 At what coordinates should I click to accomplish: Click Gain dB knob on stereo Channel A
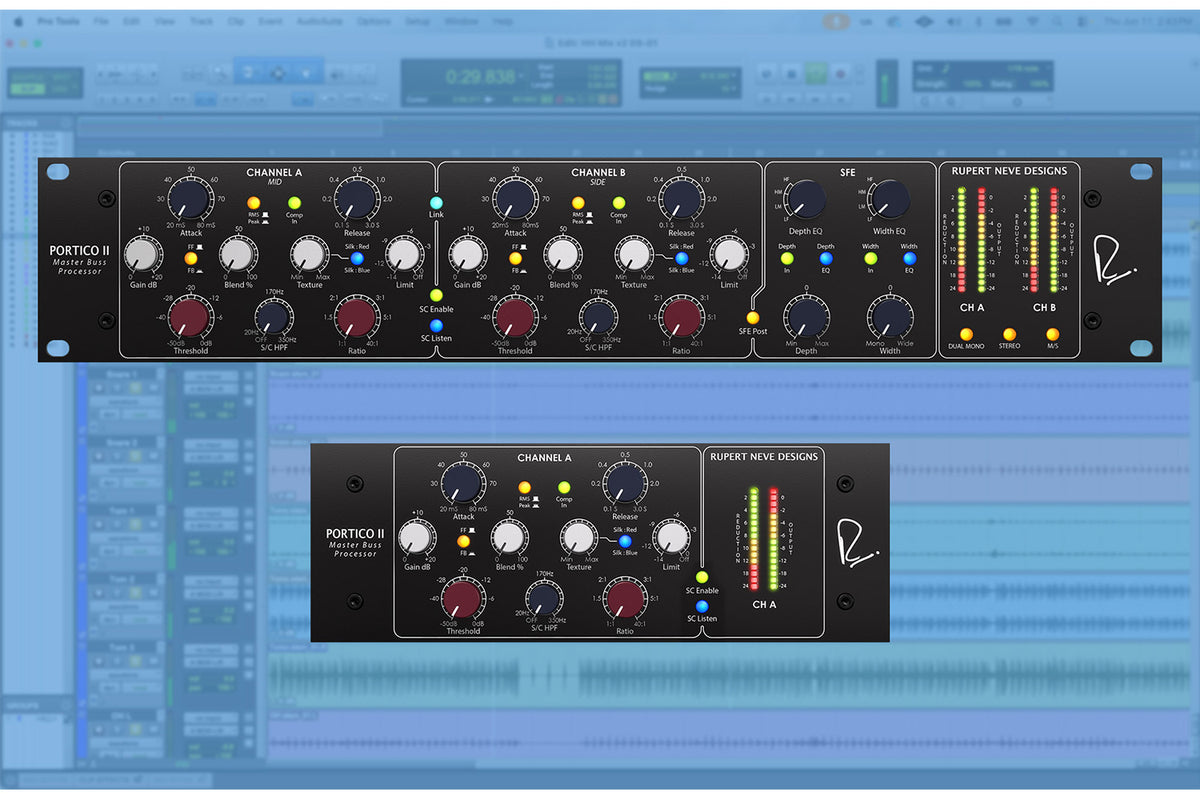[143, 256]
